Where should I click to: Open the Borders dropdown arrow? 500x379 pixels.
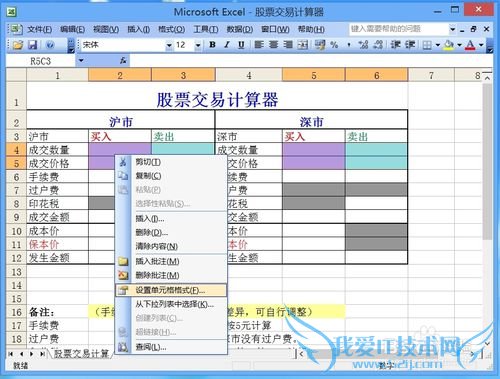click(438, 45)
